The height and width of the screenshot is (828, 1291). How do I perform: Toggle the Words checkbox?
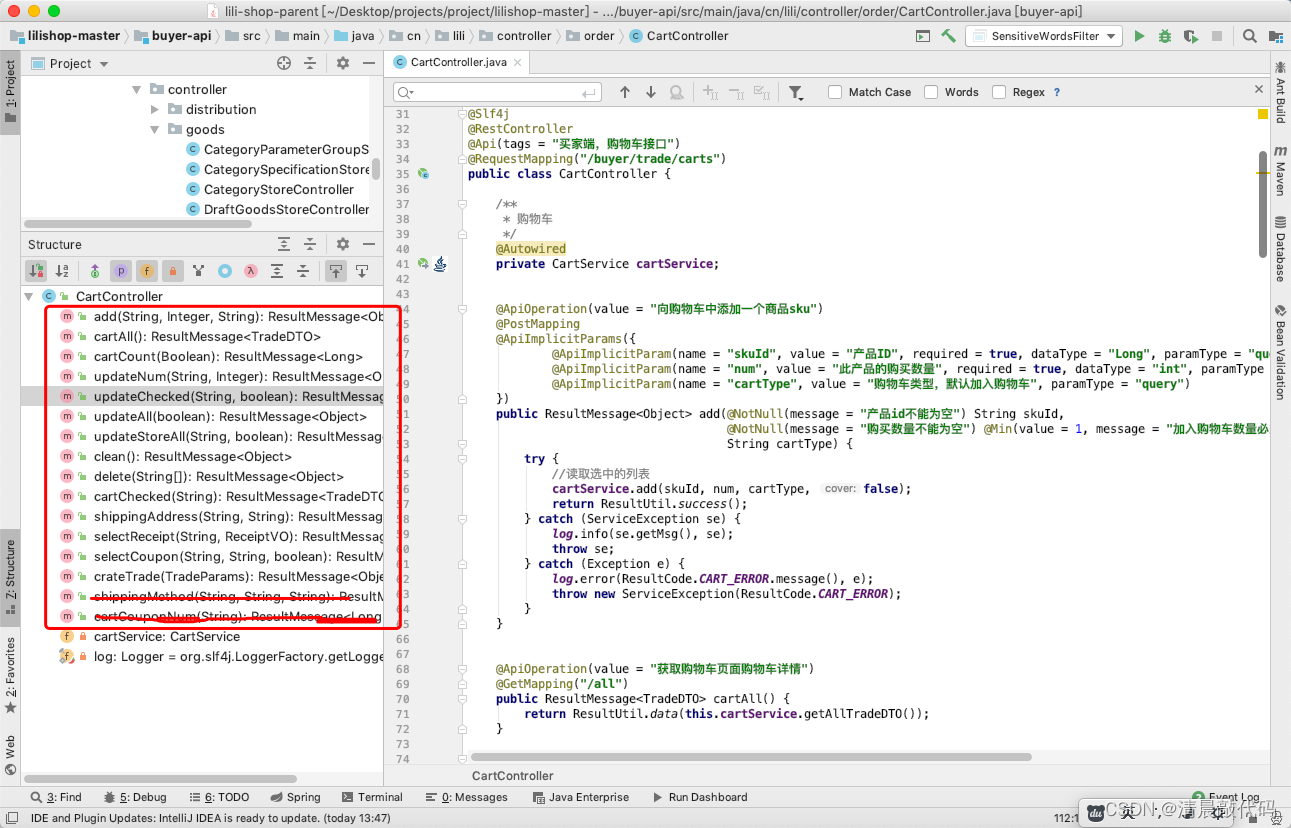pyautogui.click(x=931, y=92)
